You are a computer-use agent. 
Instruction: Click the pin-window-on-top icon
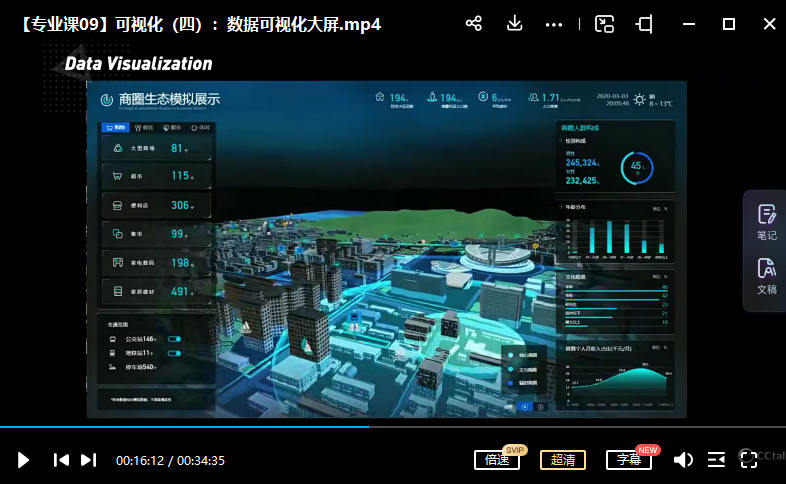click(x=645, y=24)
